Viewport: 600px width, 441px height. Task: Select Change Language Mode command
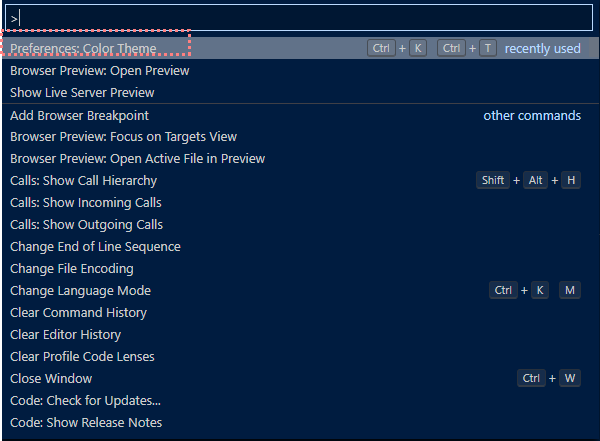(300, 291)
